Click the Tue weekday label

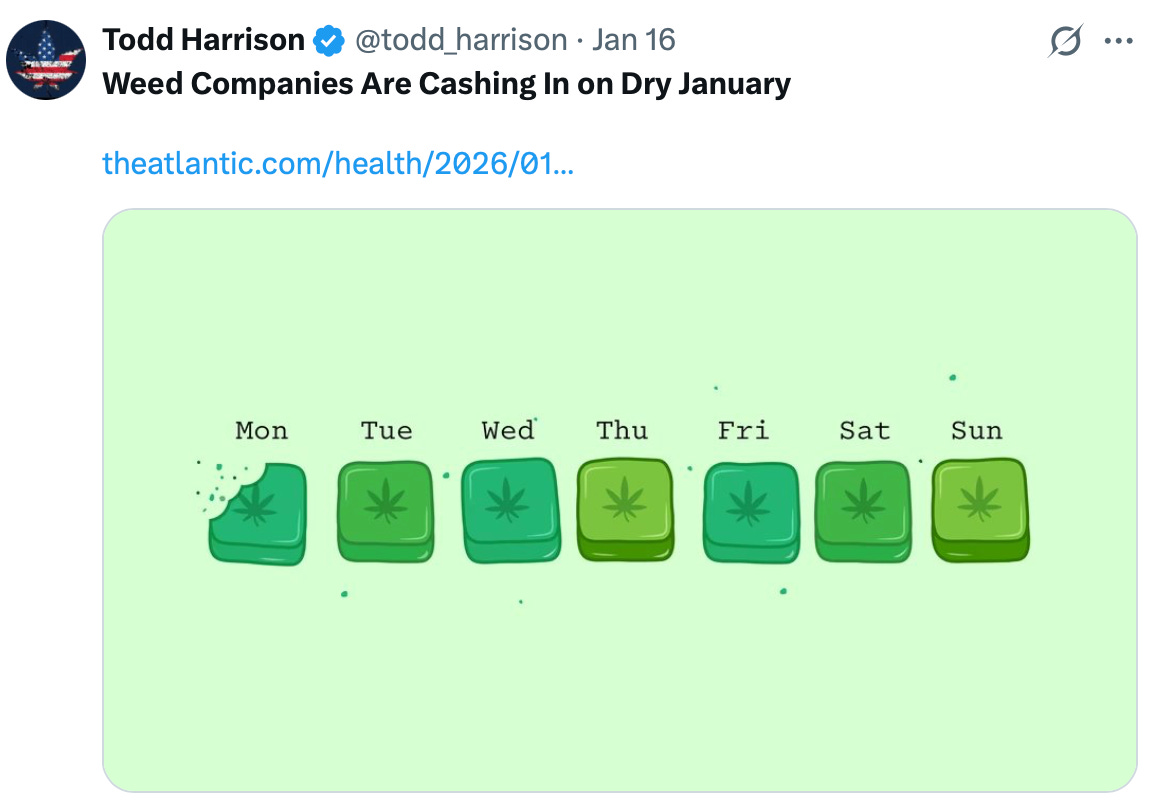[x=387, y=430]
